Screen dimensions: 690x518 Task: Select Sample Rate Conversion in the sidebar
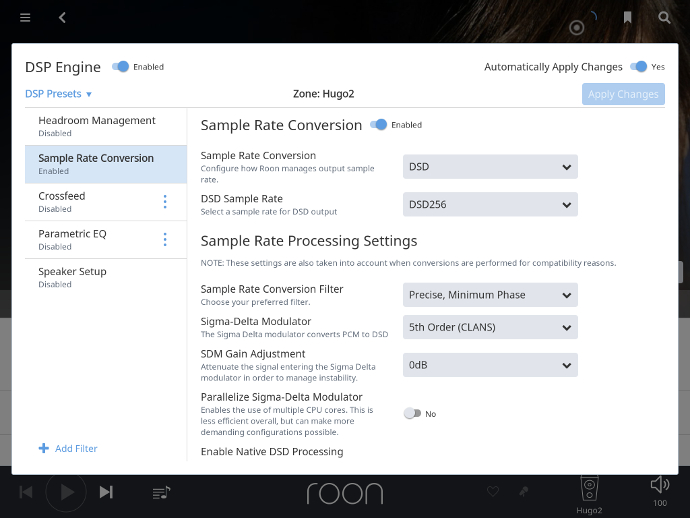106,164
